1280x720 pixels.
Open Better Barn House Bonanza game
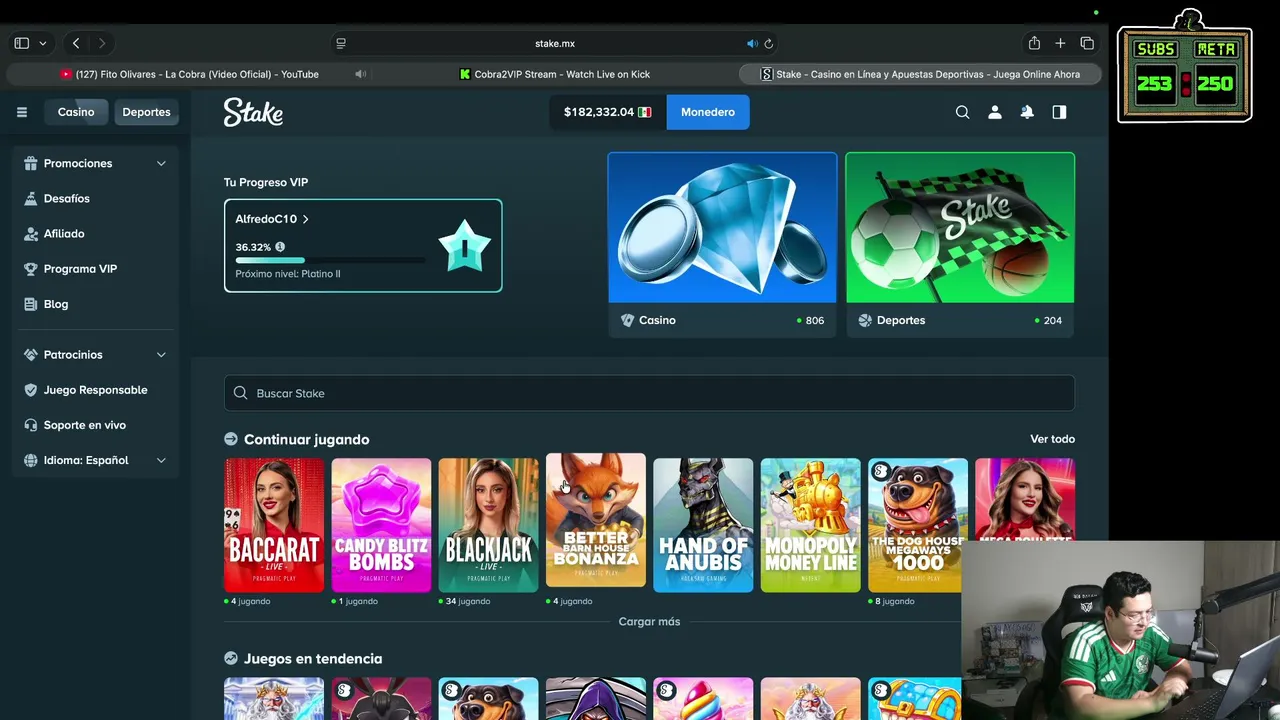click(x=596, y=521)
